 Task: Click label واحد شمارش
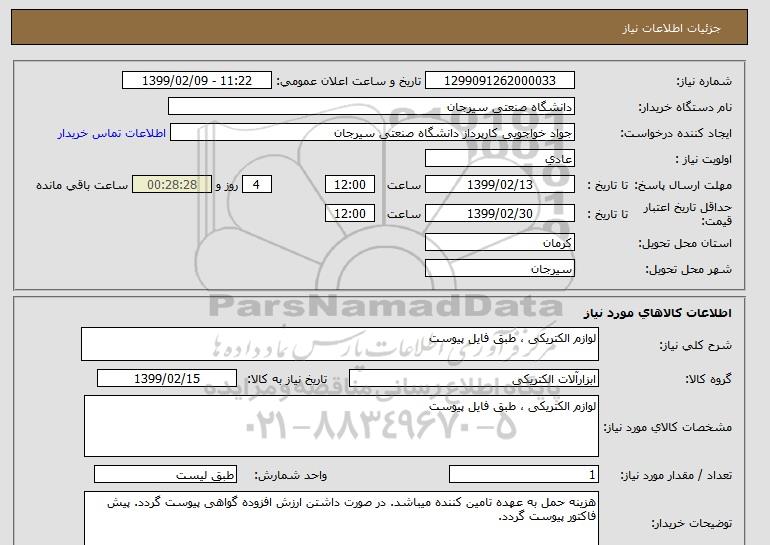291,475
